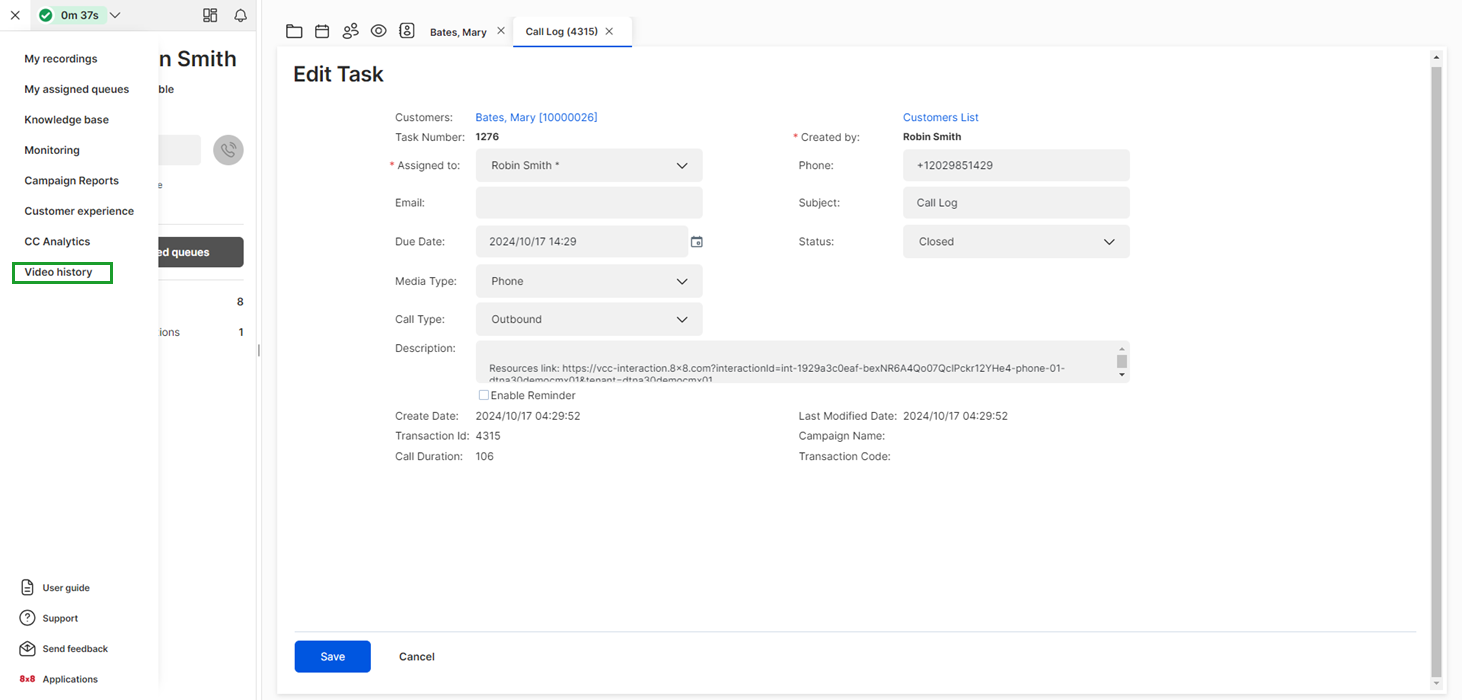Open the calendar tasks icon in tab bar
The image size is (1462, 700).
pyautogui.click(x=322, y=31)
